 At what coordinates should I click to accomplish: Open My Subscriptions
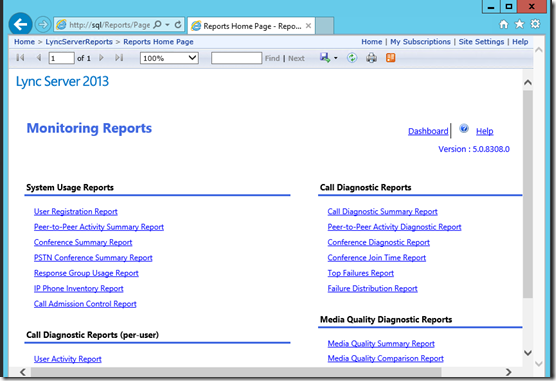pos(420,42)
